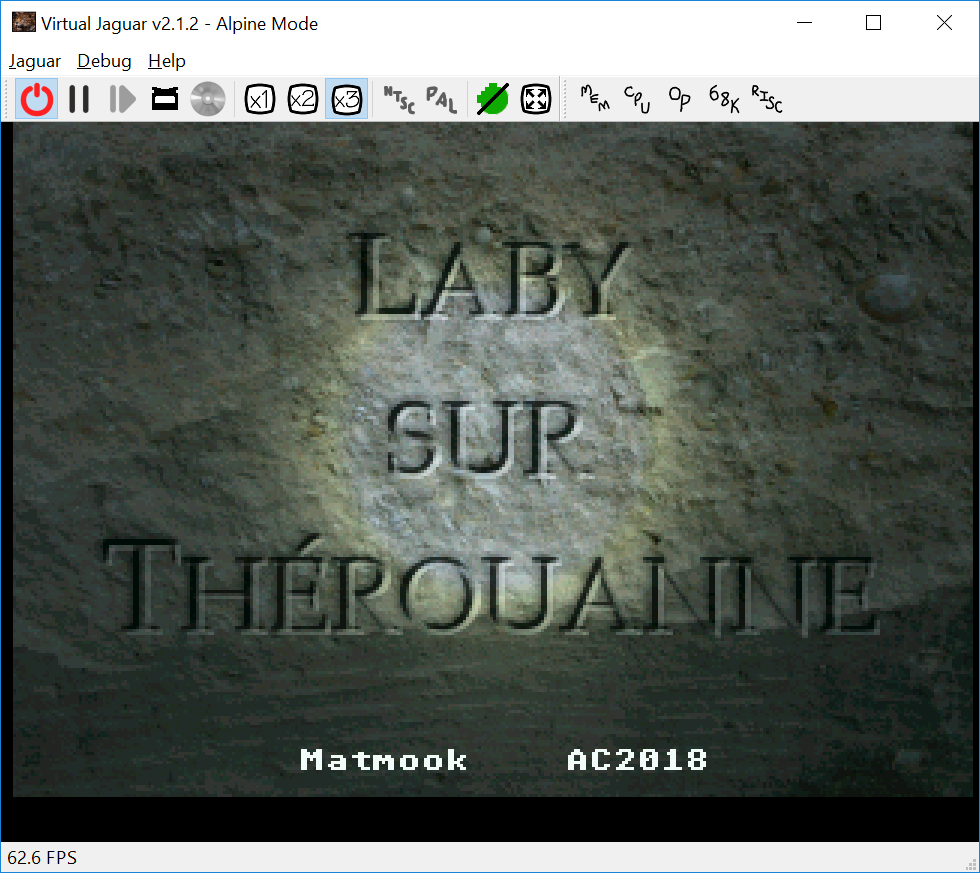Click the green crossed-out blur icon
Image resolution: width=980 pixels, height=873 pixels.
pyautogui.click(x=492, y=99)
